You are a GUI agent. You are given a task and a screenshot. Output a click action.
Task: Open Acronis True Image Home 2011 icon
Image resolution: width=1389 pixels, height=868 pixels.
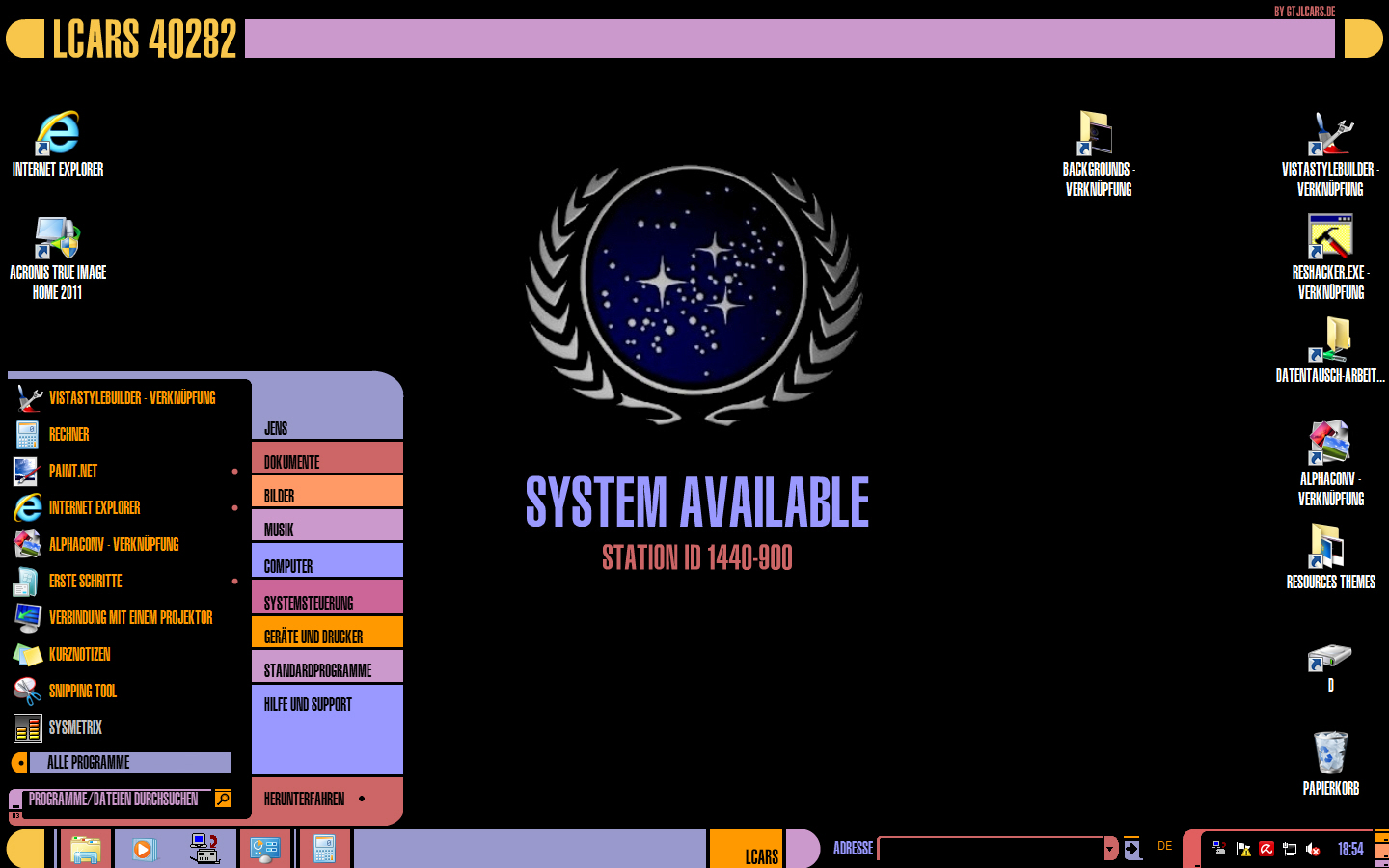pyautogui.click(x=58, y=258)
